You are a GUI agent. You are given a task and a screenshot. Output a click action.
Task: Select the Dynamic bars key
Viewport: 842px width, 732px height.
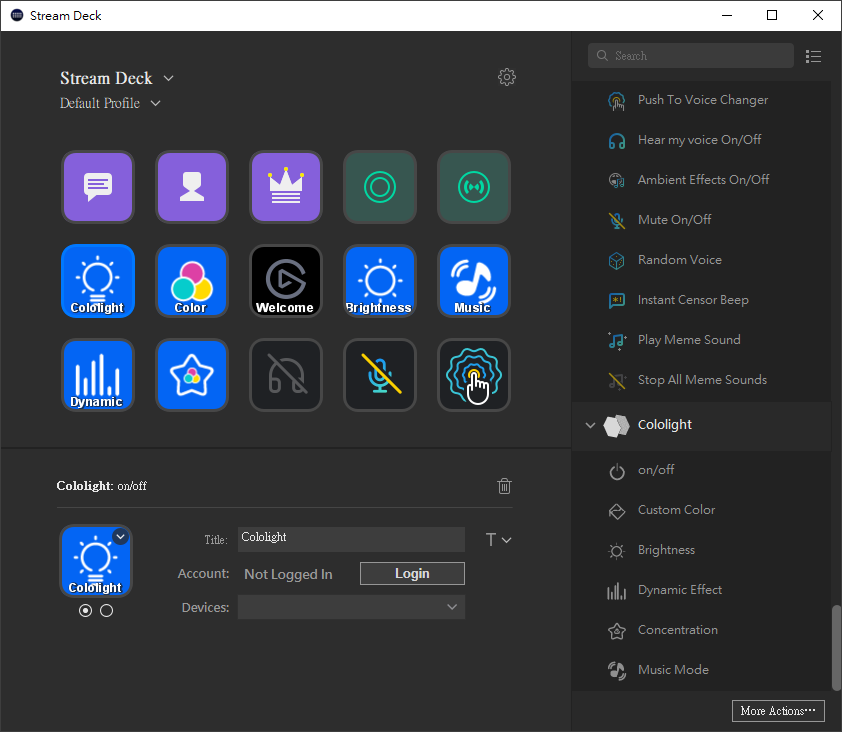(x=98, y=375)
